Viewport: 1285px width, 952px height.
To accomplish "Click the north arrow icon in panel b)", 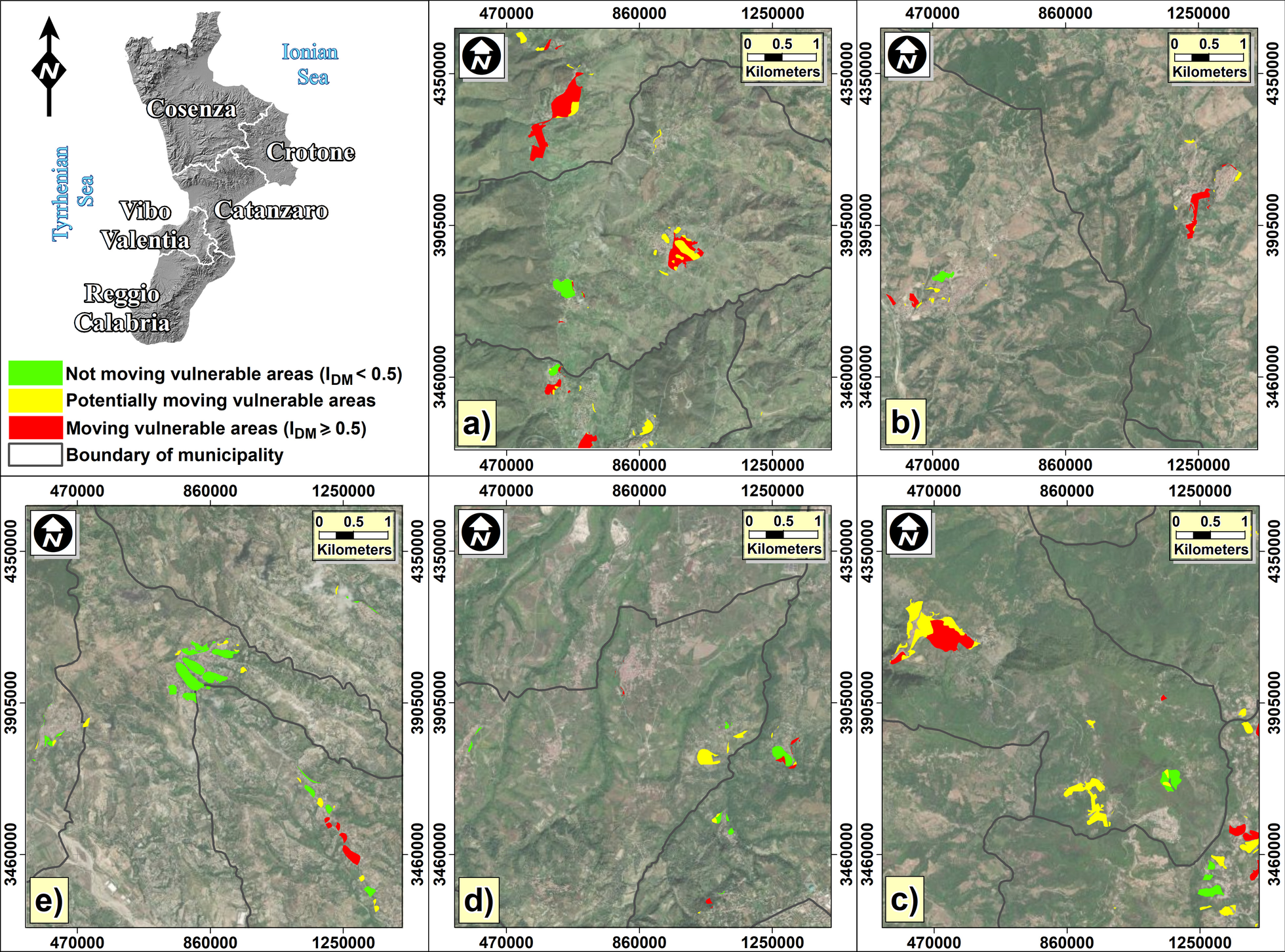I will pyautogui.click(x=907, y=54).
